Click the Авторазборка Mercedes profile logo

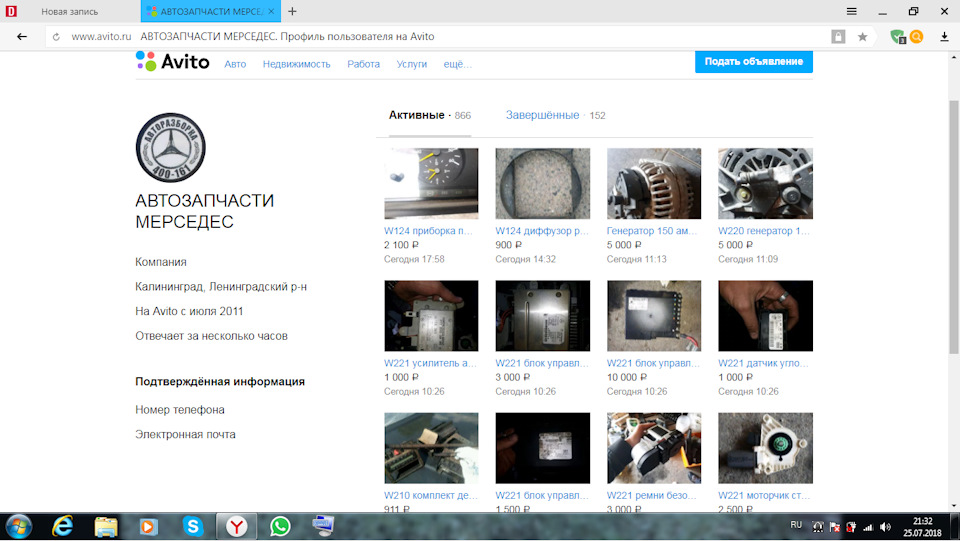[x=170, y=147]
